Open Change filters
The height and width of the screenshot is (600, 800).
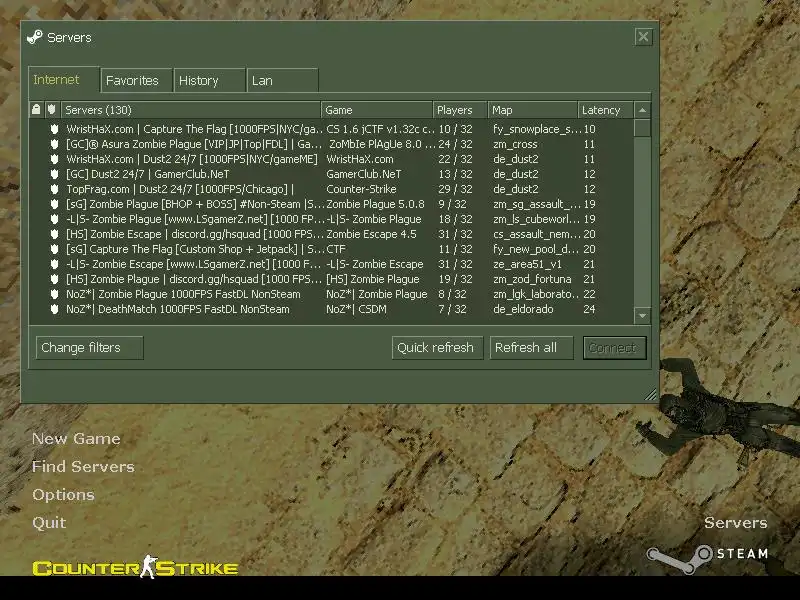(89, 347)
